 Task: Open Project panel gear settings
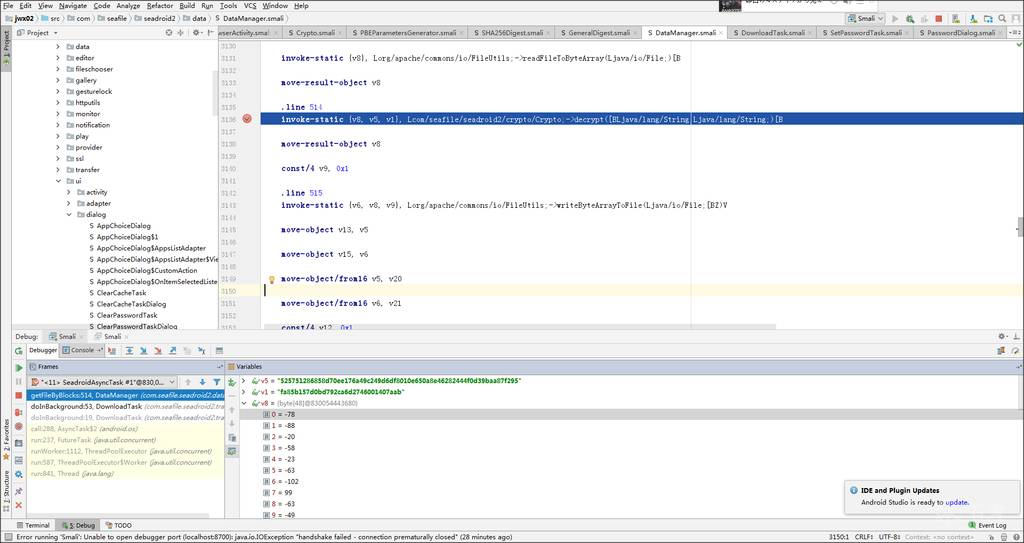pos(197,32)
